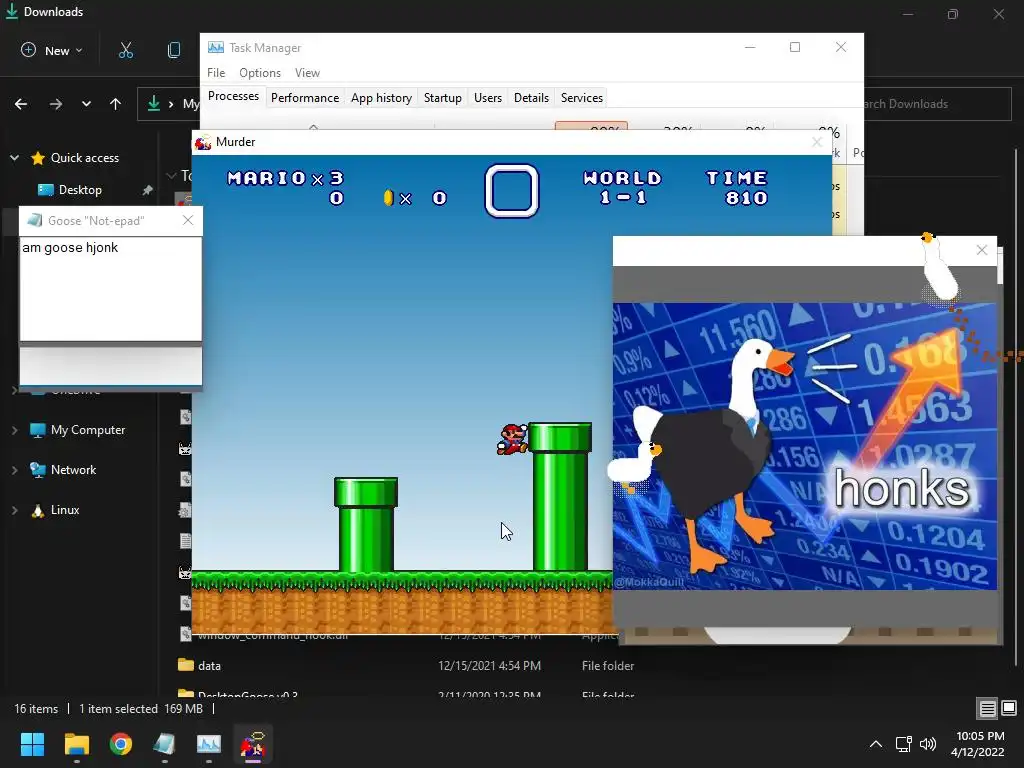Image resolution: width=1024 pixels, height=768 pixels.
Task: Open the Windows Start menu
Action: pos(32,744)
